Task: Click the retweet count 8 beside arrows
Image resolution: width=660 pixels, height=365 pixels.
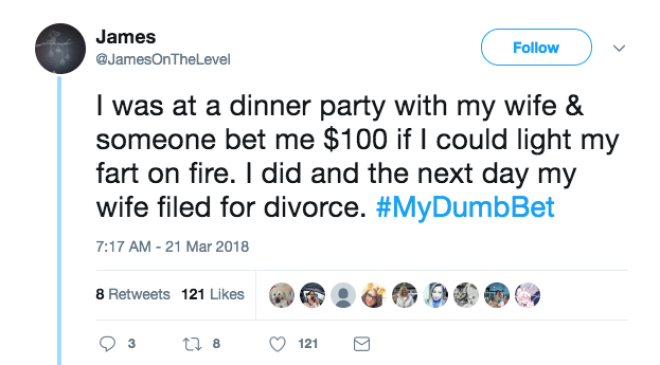Action: [216, 344]
